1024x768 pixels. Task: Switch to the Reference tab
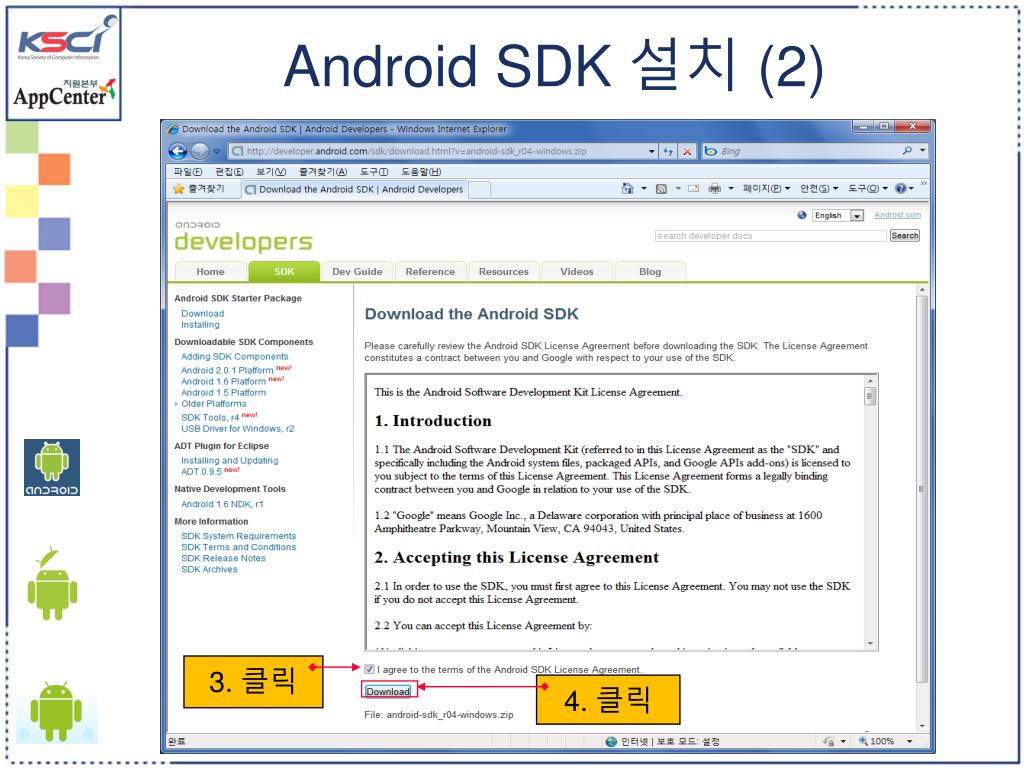tap(430, 272)
